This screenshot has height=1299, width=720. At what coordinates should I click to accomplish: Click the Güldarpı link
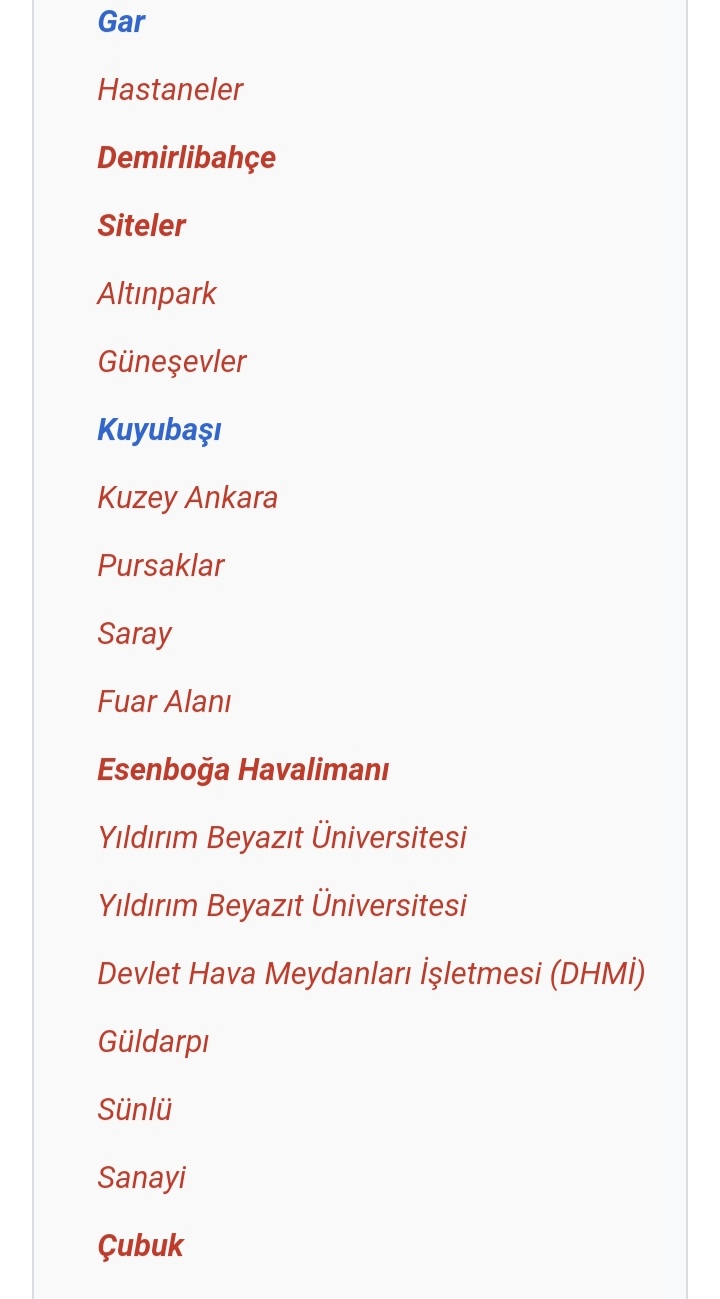tap(153, 1042)
